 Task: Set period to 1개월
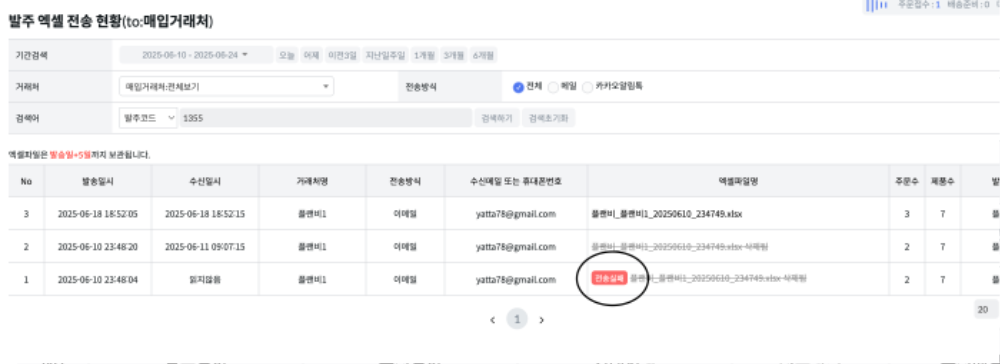pyautogui.click(x=424, y=55)
